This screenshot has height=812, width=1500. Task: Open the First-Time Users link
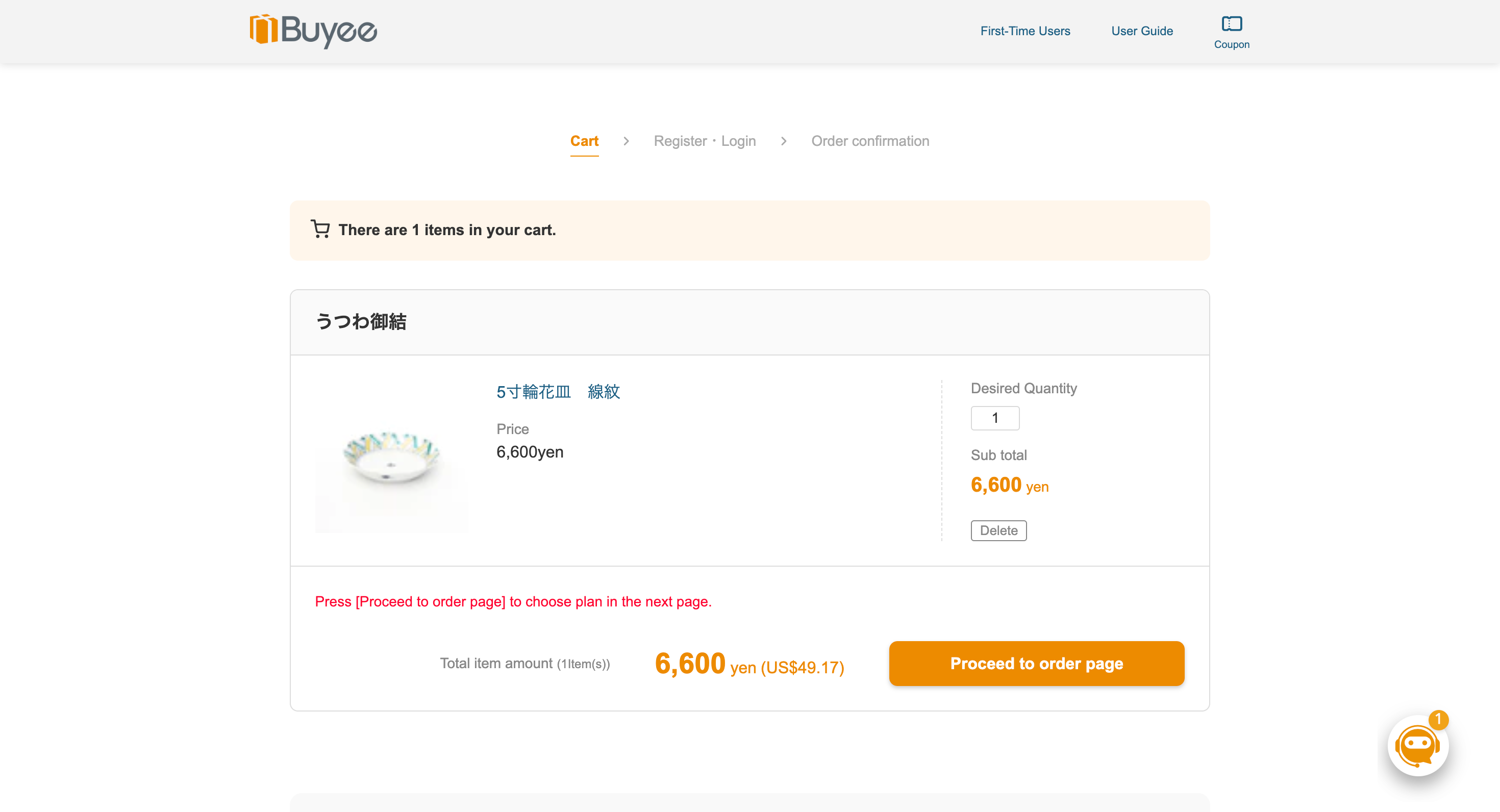click(1025, 31)
